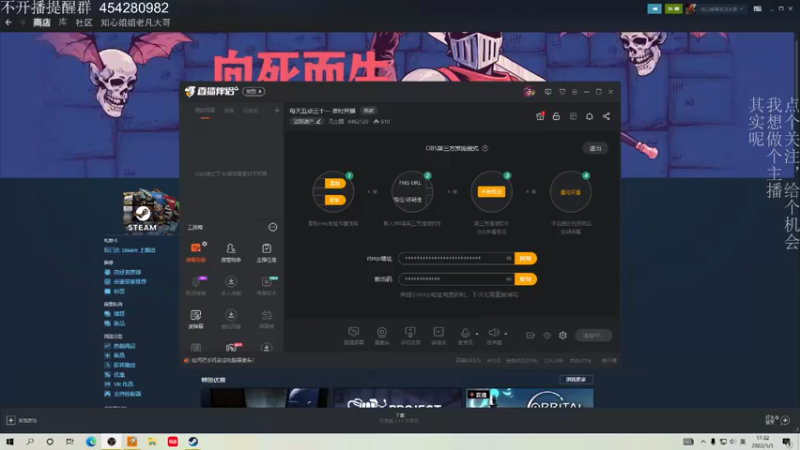Open the Steam gift card thumbnail
This screenshot has height=450, width=800.
[x=151, y=212]
